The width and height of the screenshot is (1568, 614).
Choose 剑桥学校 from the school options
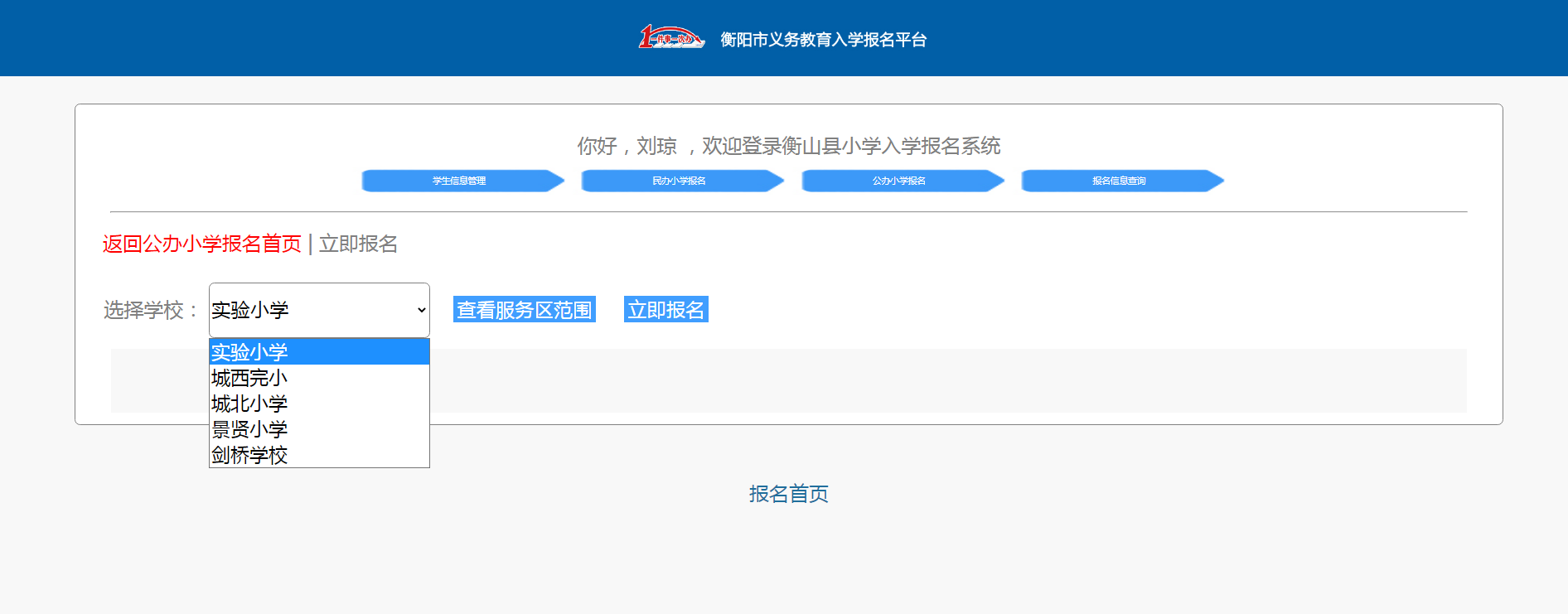click(319, 455)
